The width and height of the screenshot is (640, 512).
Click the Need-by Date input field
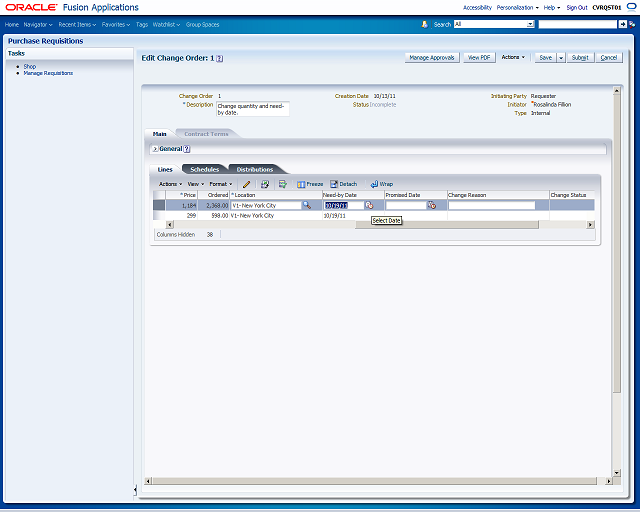[x=344, y=205]
